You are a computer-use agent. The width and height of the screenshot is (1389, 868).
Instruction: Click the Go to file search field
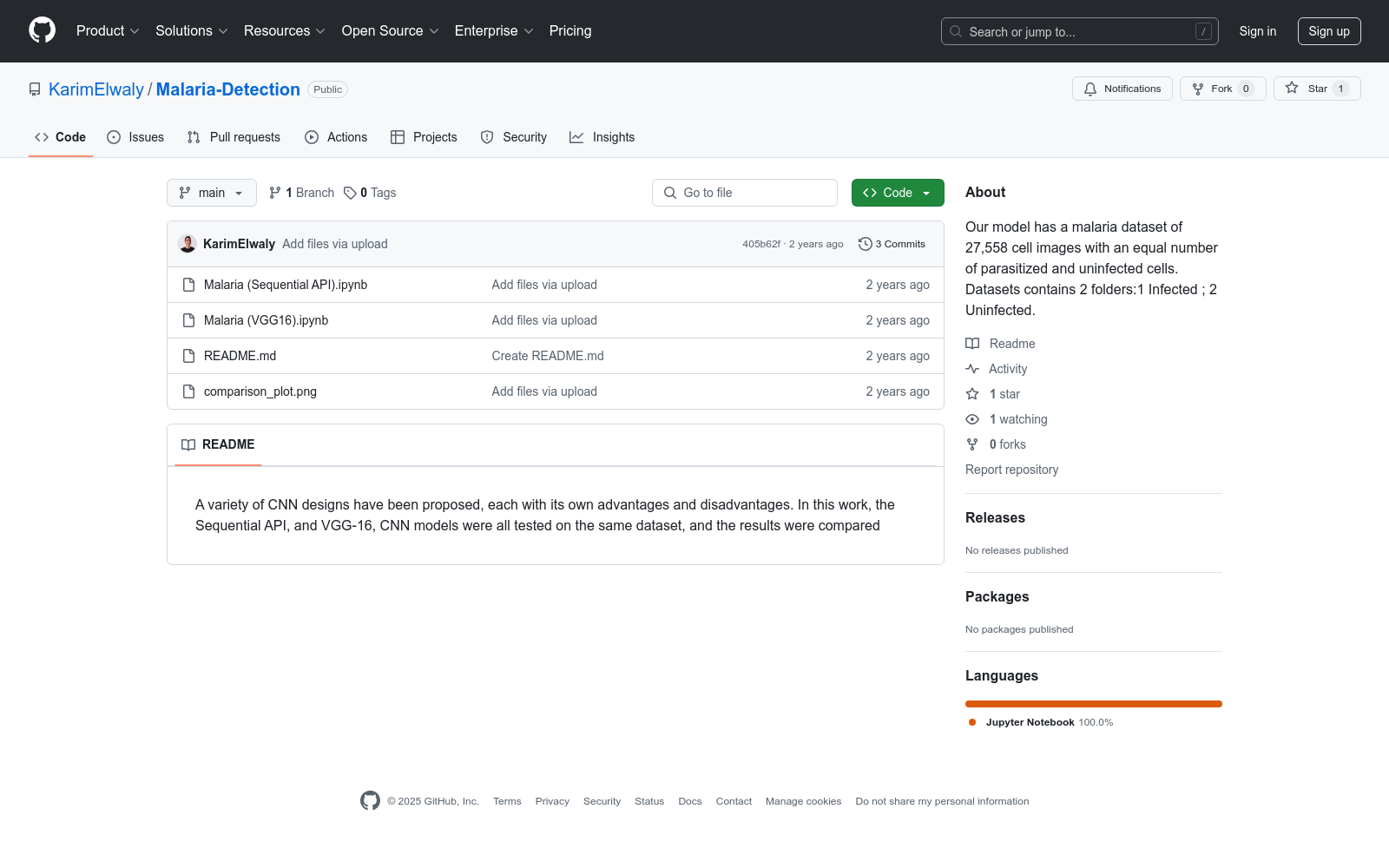[x=745, y=193]
